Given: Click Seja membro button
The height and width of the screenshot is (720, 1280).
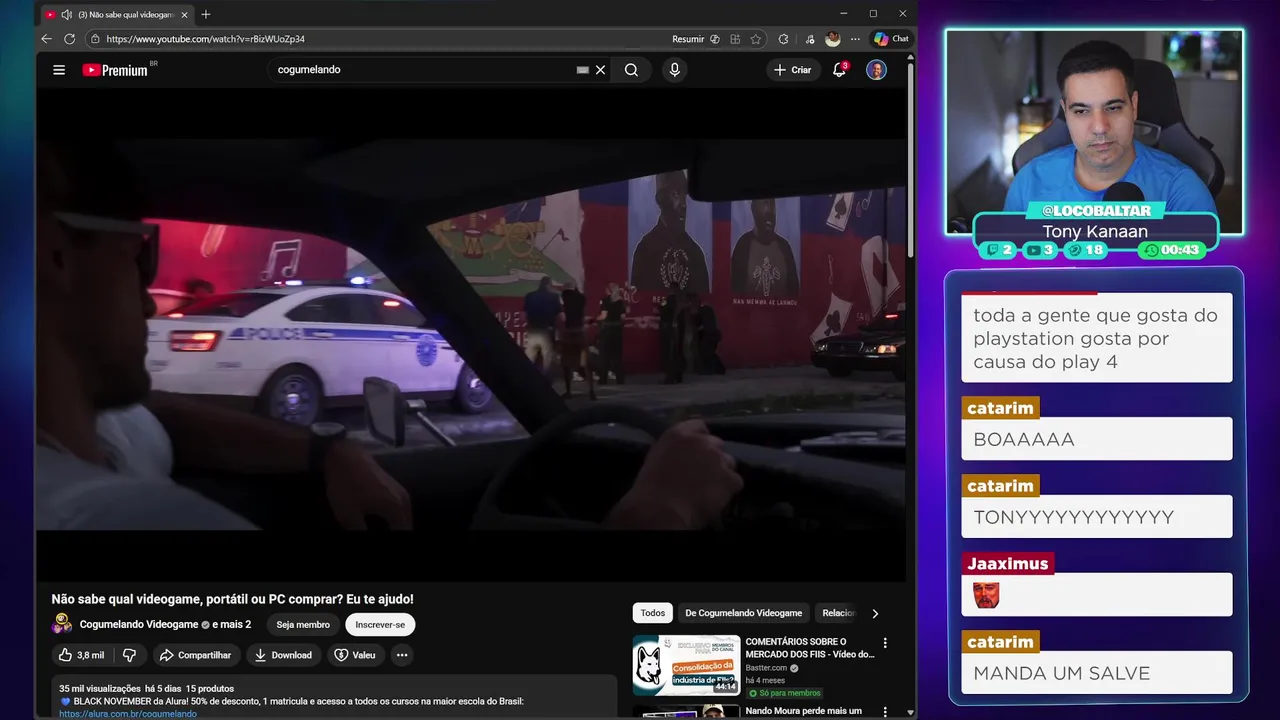Looking at the screenshot, I should (303, 625).
